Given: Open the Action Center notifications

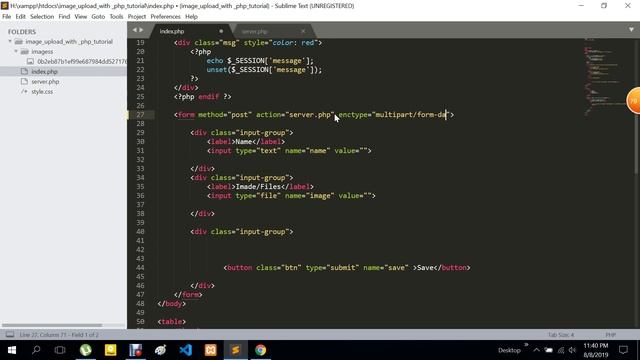Looking at the screenshot, I should (x=623, y=350).
